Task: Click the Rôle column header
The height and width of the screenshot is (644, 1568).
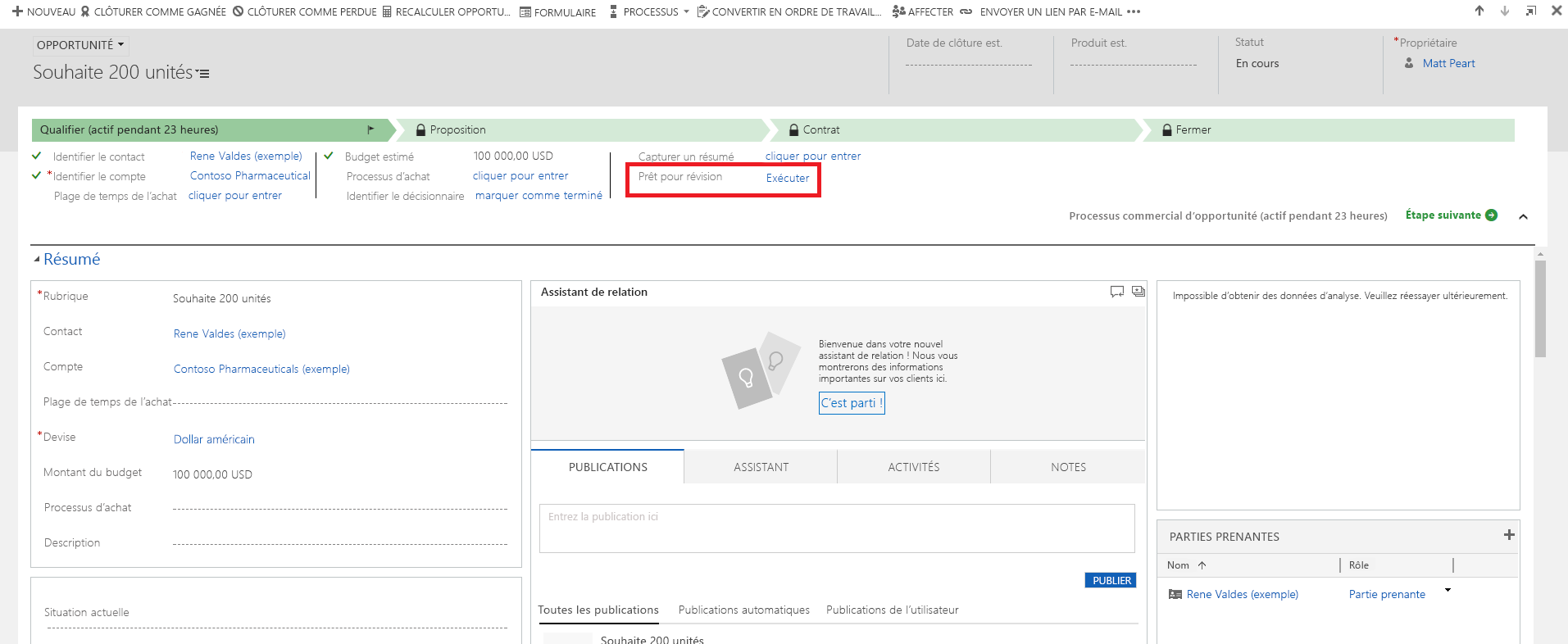Action: click(x=1359, y=565)
